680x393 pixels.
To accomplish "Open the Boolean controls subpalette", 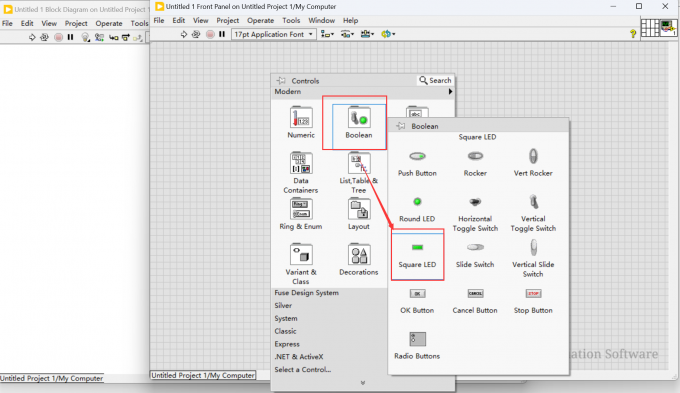I will 359,122.
